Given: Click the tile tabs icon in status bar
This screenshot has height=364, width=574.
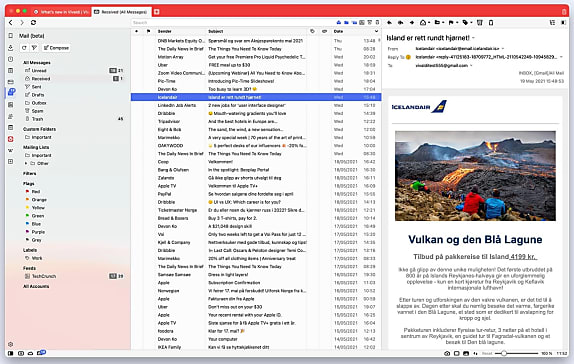Looking at the screenshot, I should pos(456,353).
